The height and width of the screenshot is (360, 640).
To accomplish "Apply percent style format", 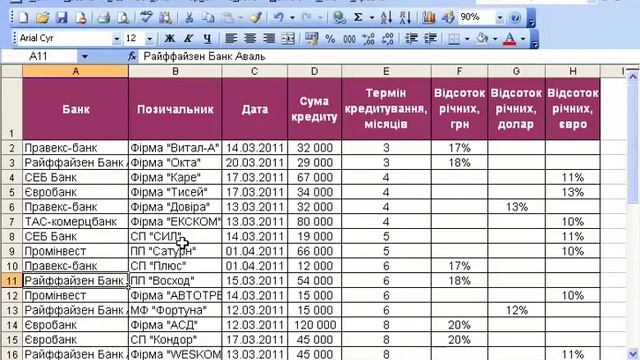I will [330, 39].
